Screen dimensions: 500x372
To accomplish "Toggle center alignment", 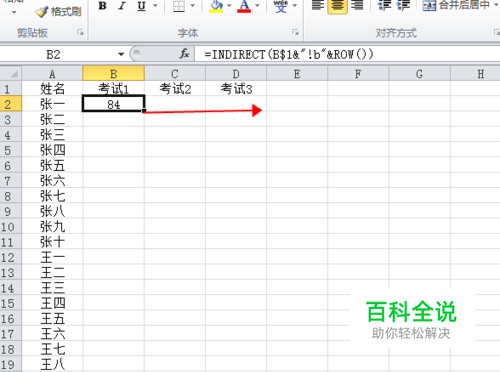I will [x=337, y=6].
